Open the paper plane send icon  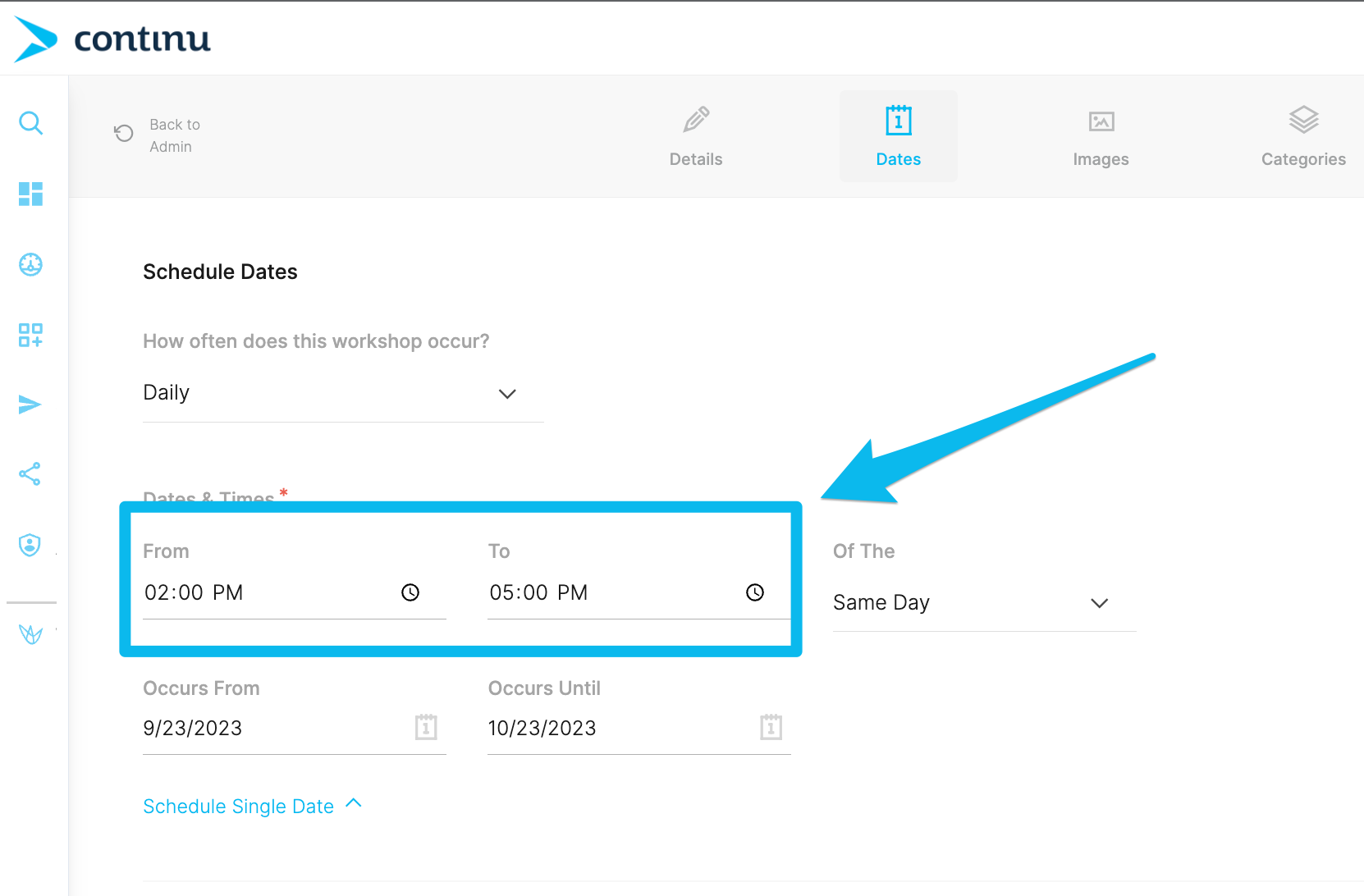coord(30,405)
